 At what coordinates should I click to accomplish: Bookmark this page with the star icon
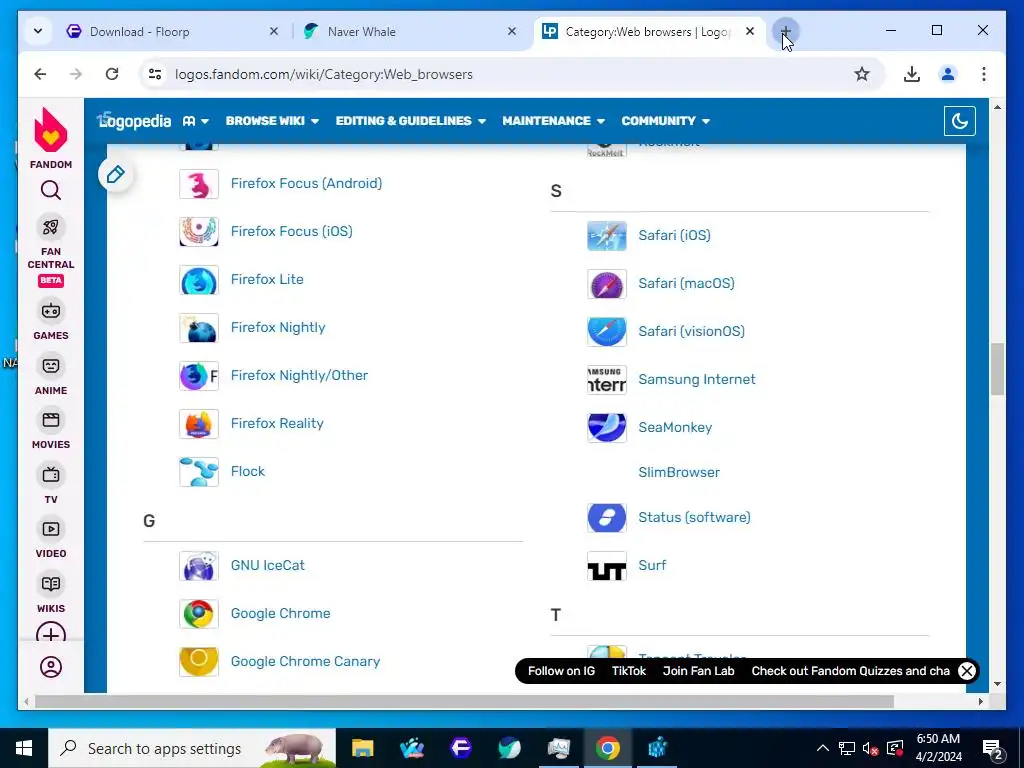tap(862, 74)
